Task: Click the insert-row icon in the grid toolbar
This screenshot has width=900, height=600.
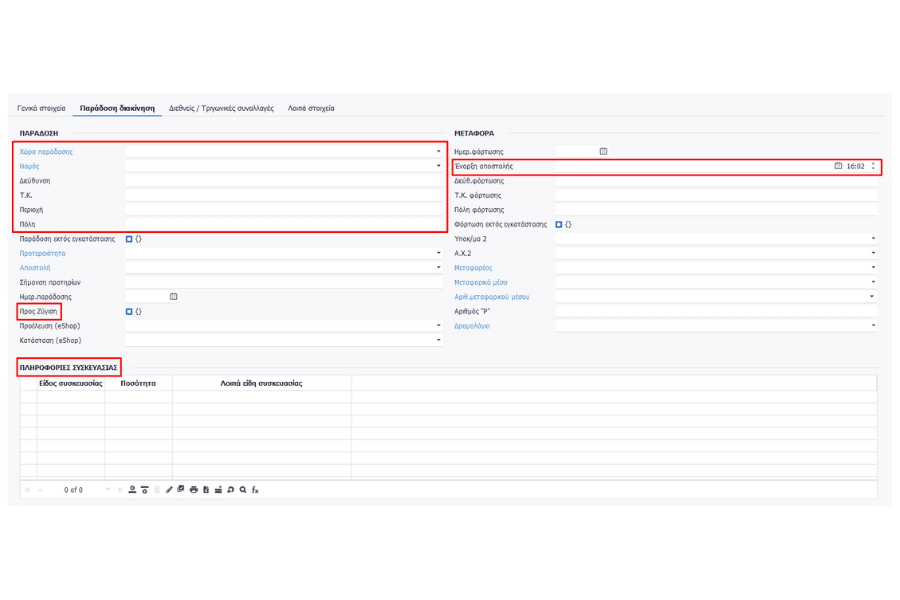Action: click(x=145, y=490)
